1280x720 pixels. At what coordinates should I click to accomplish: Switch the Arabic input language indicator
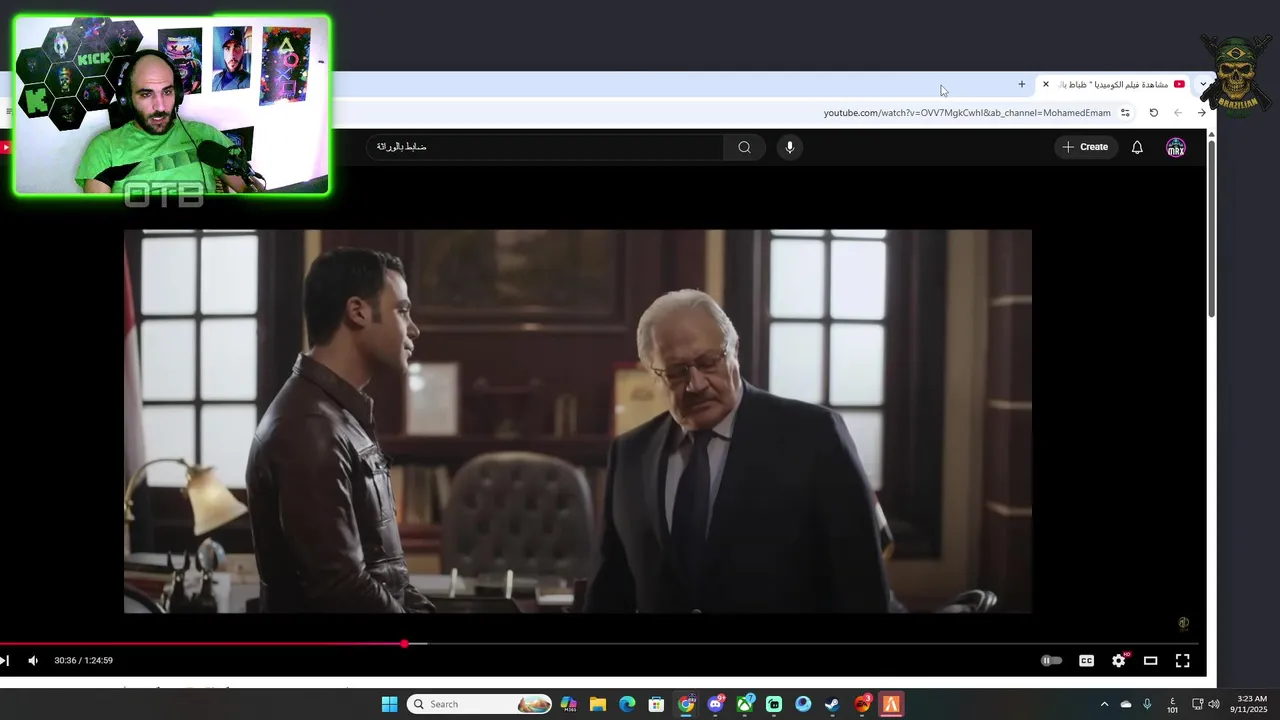click(x=1172, y=705)
